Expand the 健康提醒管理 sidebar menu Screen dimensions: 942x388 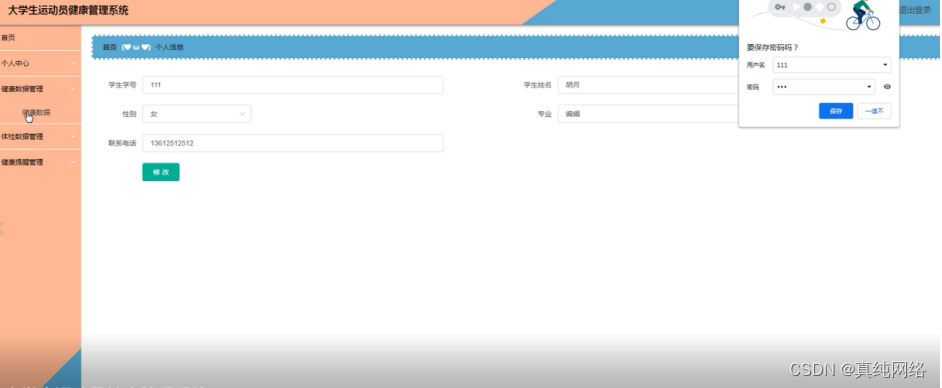tap(40, 162)
